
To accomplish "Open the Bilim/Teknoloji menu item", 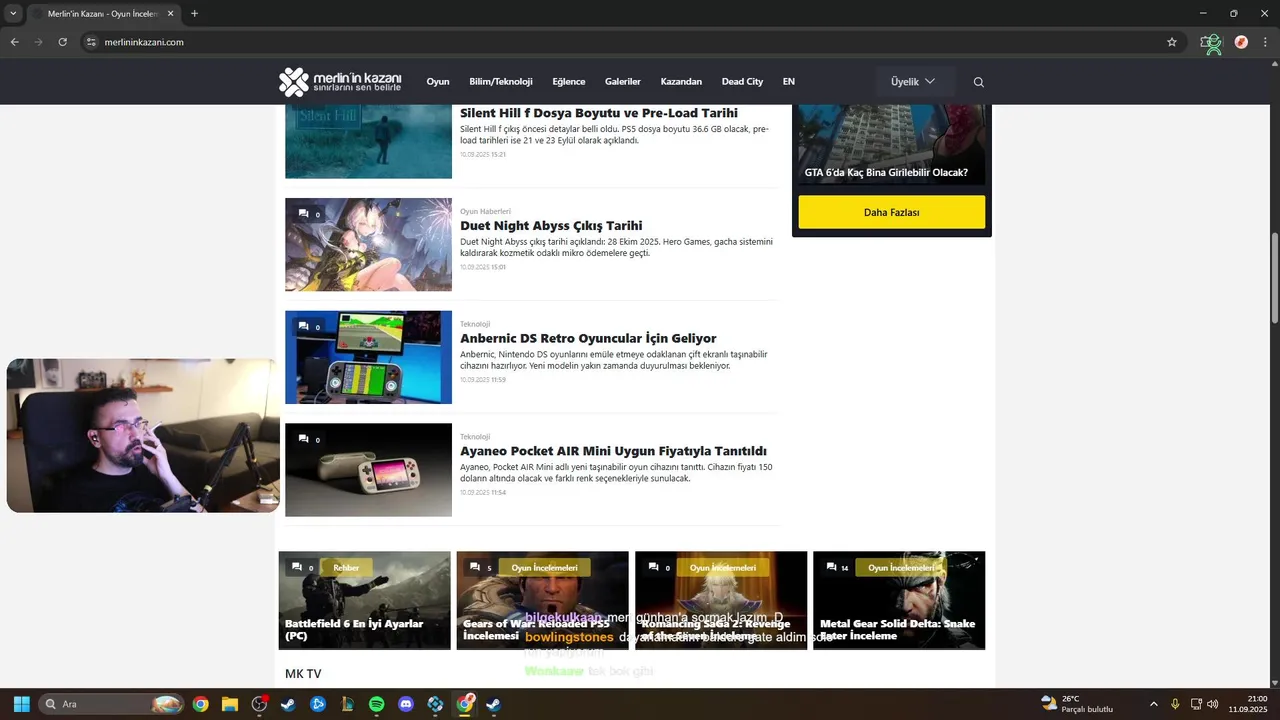I will (501, 82).
